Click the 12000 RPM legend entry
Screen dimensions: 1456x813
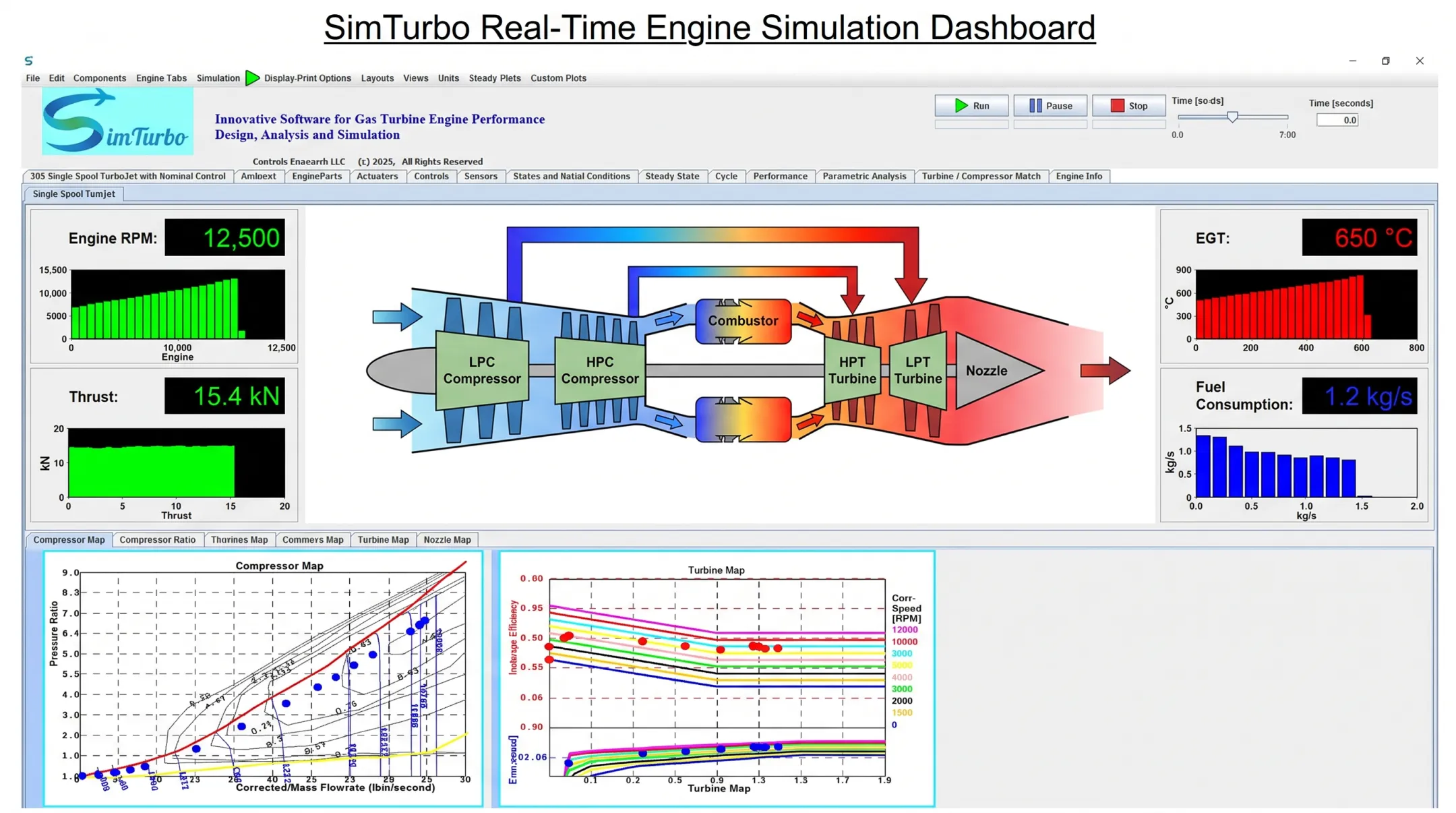905,630
